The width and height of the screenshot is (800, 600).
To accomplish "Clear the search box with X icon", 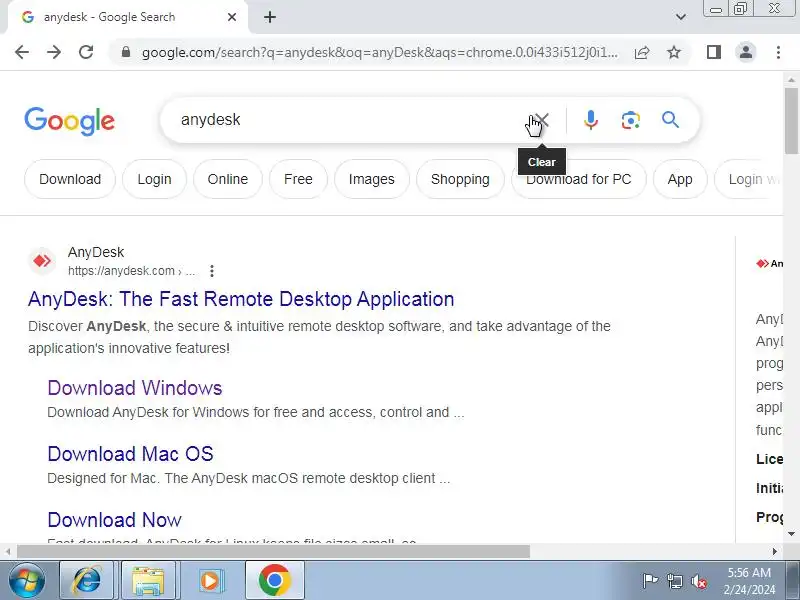I will click(542, 120).
